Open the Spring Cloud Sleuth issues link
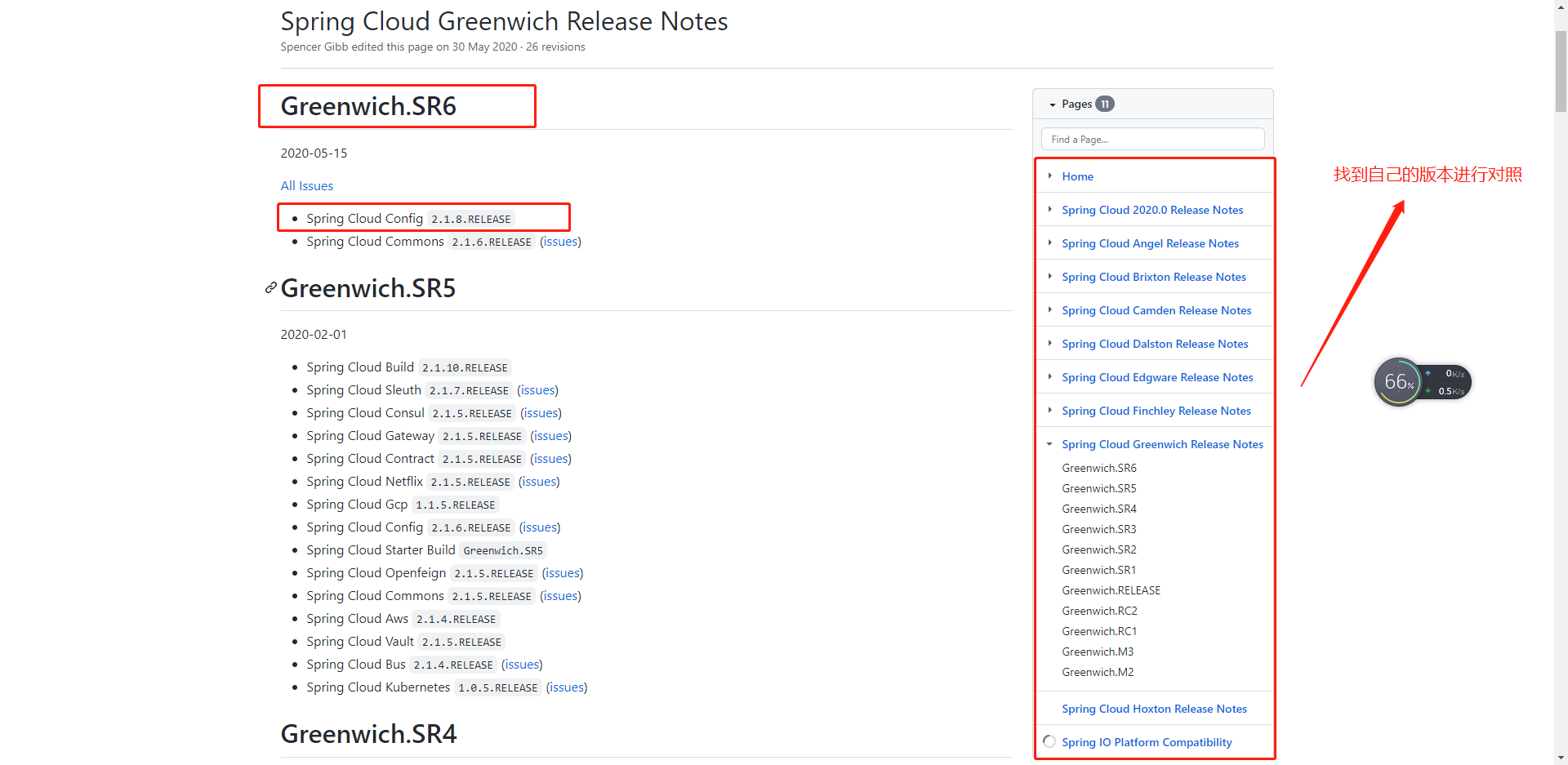Screen dimensions: 1568x765 point(537,390)
